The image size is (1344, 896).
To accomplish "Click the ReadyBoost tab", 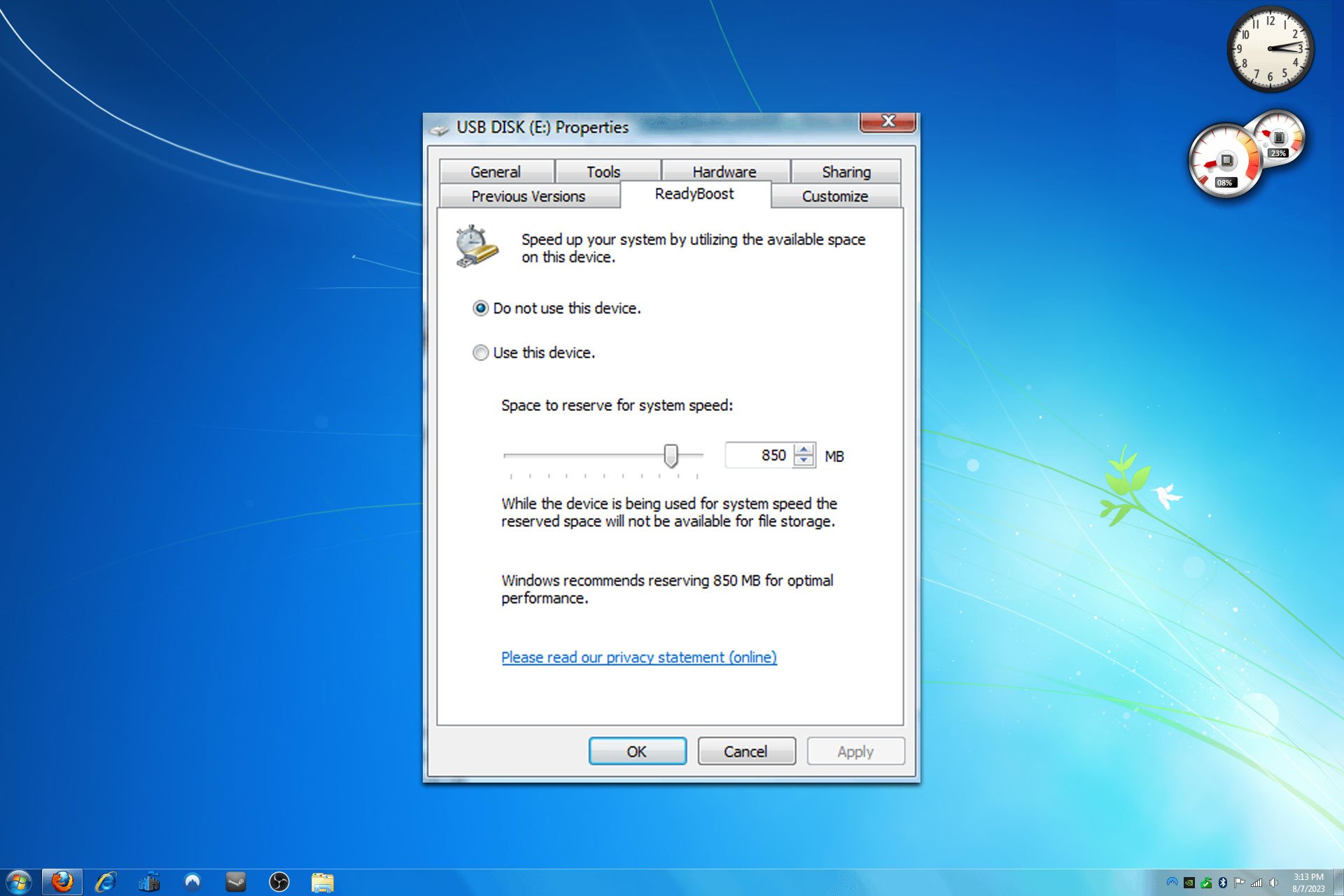I will (x=692, y=195).
